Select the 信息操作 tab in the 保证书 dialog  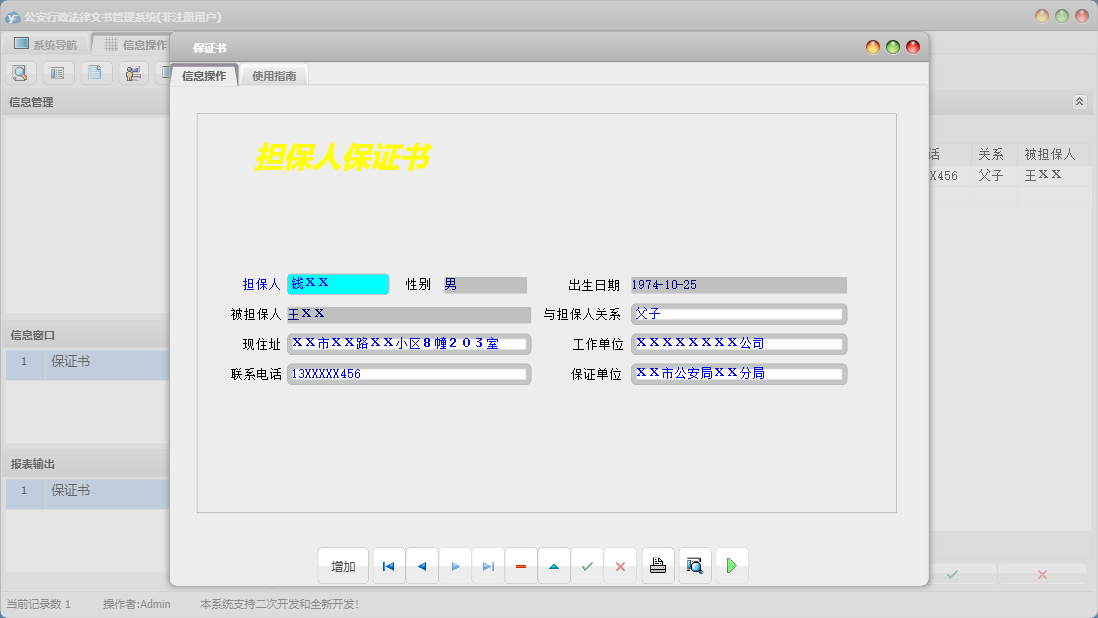(204, 76)
